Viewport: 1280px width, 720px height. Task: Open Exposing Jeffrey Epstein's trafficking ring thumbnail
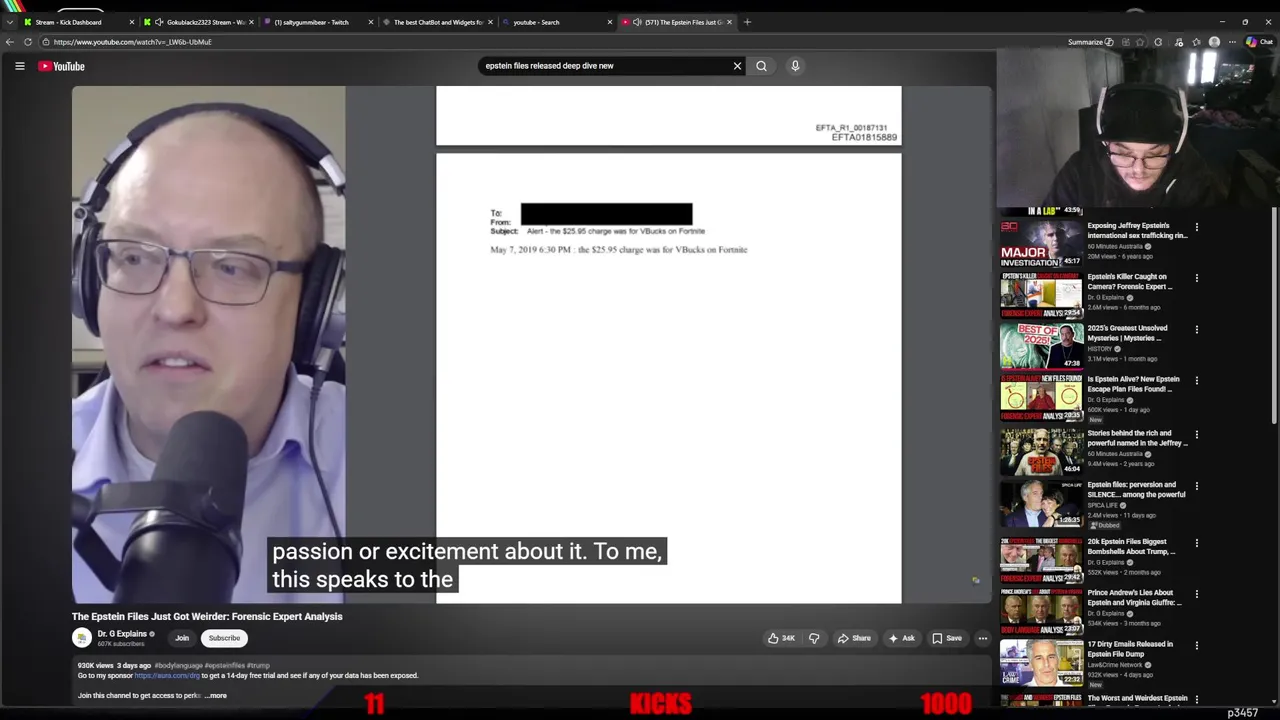point(1042,243)
